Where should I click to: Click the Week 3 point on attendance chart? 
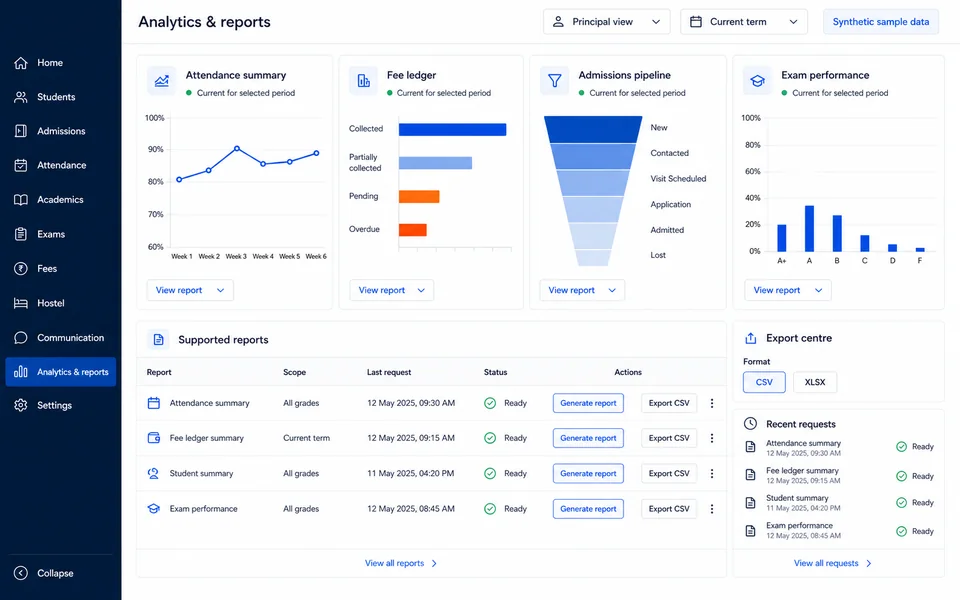[236, 149]
